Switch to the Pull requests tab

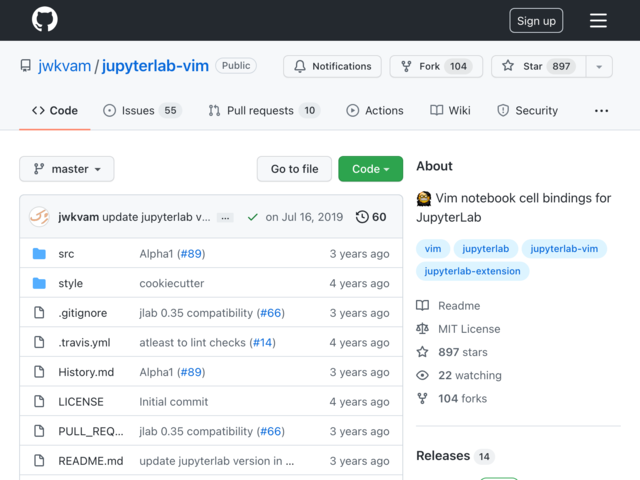264,111
